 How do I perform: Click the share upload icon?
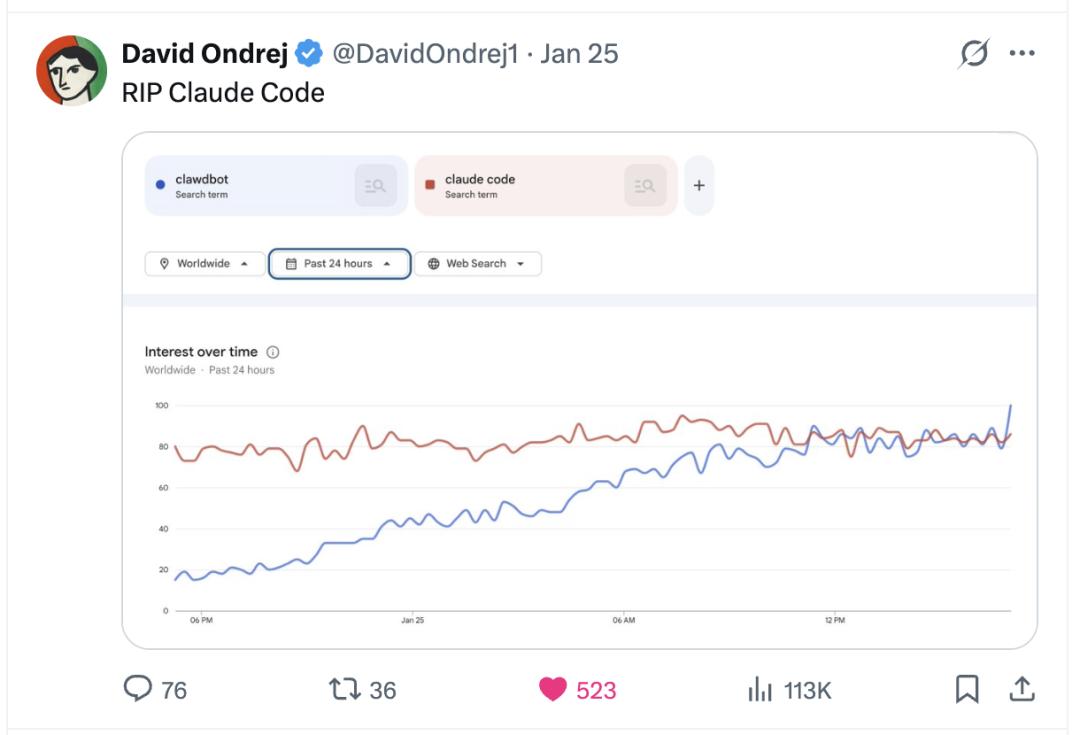pos(1022,689)
